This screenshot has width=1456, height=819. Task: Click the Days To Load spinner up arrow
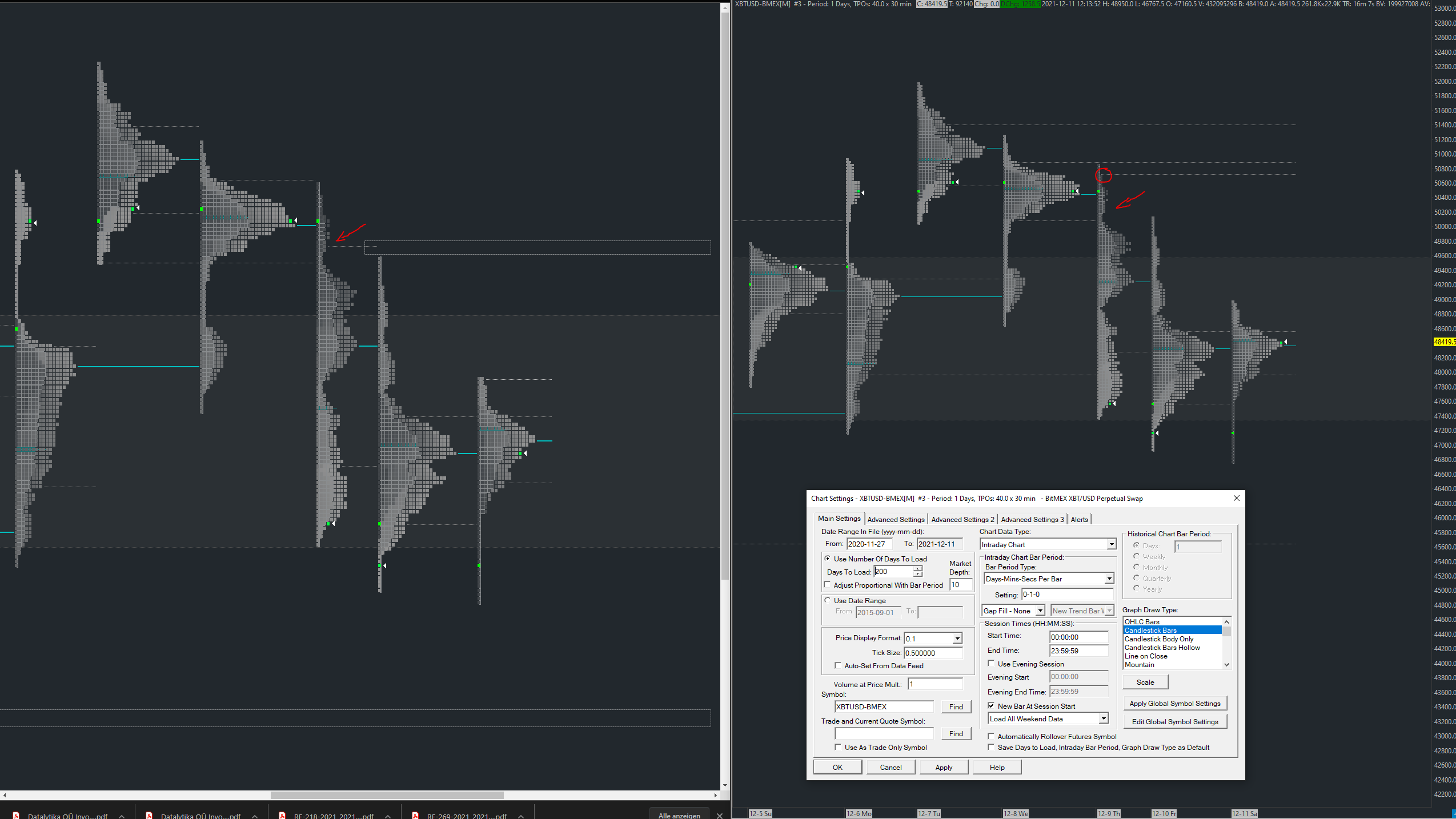coord(917,569)
